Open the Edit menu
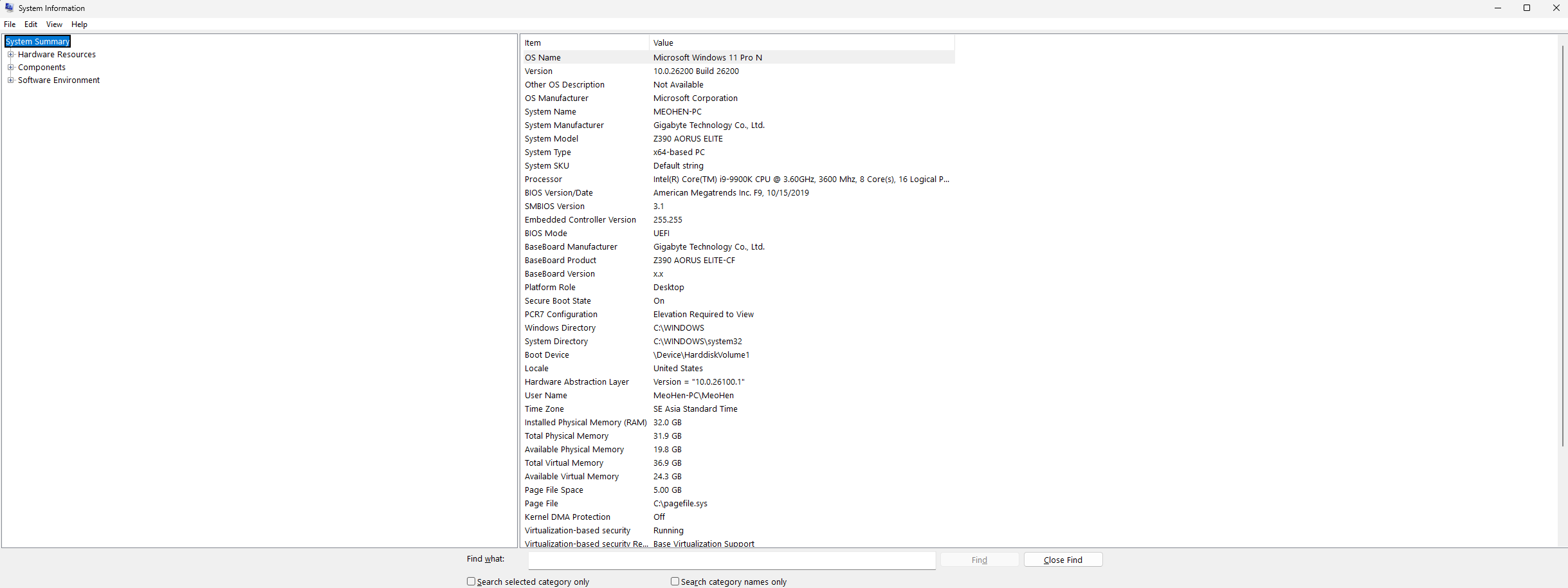1568x588 pixels. (31, 24)
